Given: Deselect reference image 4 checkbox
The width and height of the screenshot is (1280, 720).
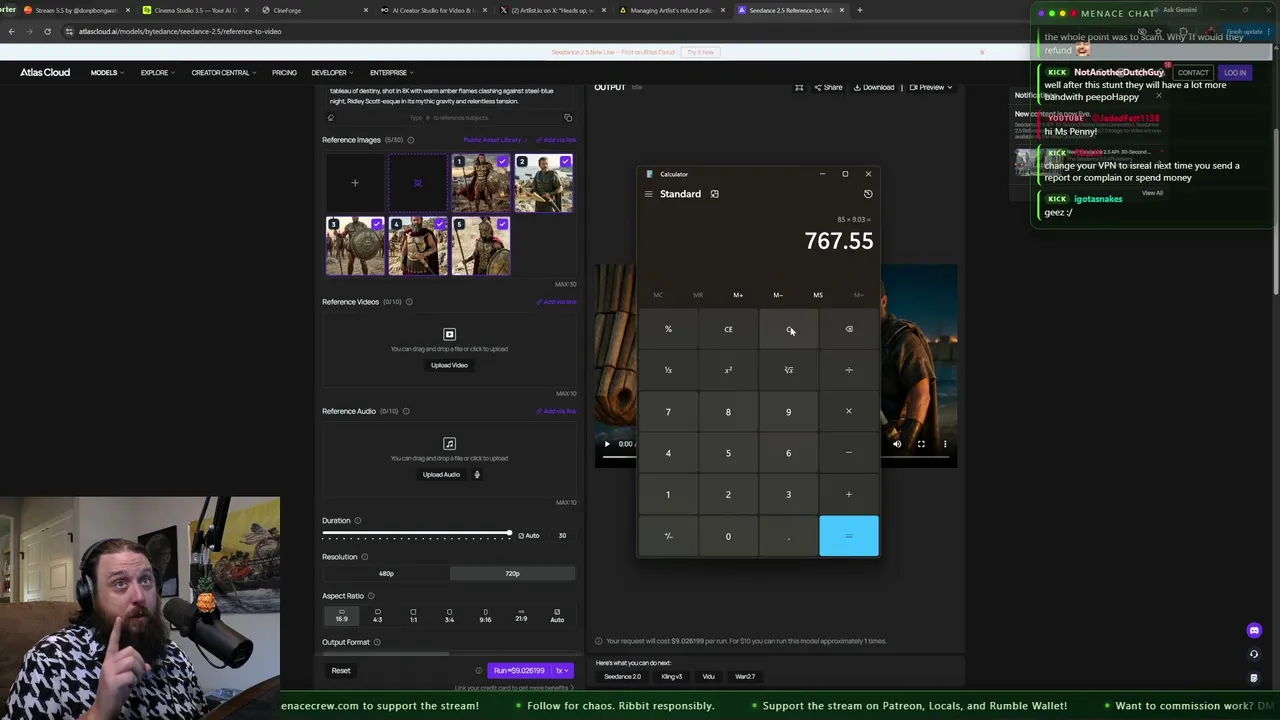Looking at the screenshot, I should [x=439, y=224].
